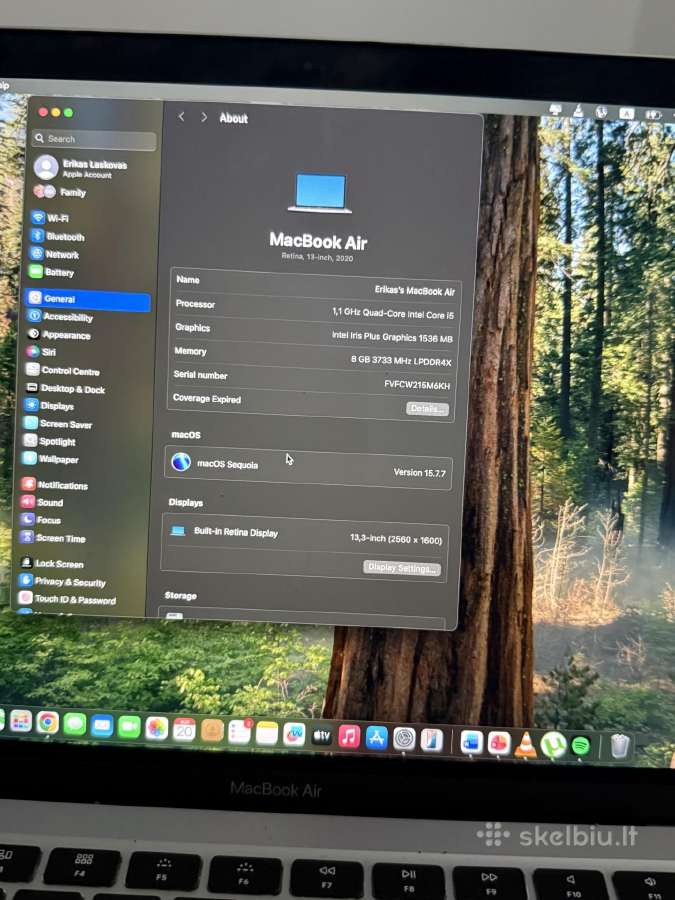This screenshot has height=900, width=675.
Task: Open Battery settings
Action: (52, 272)
